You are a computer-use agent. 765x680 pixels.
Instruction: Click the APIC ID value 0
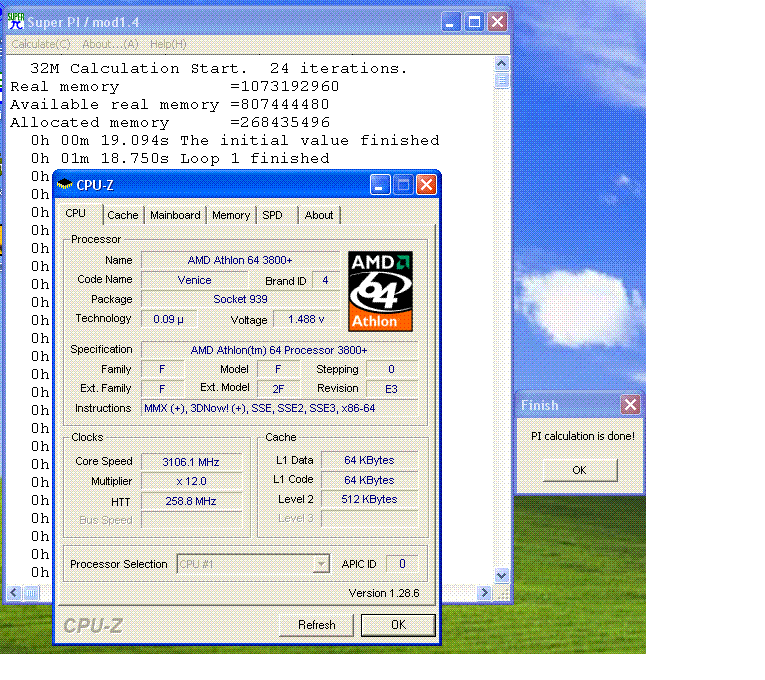click(x=402, y=564)
